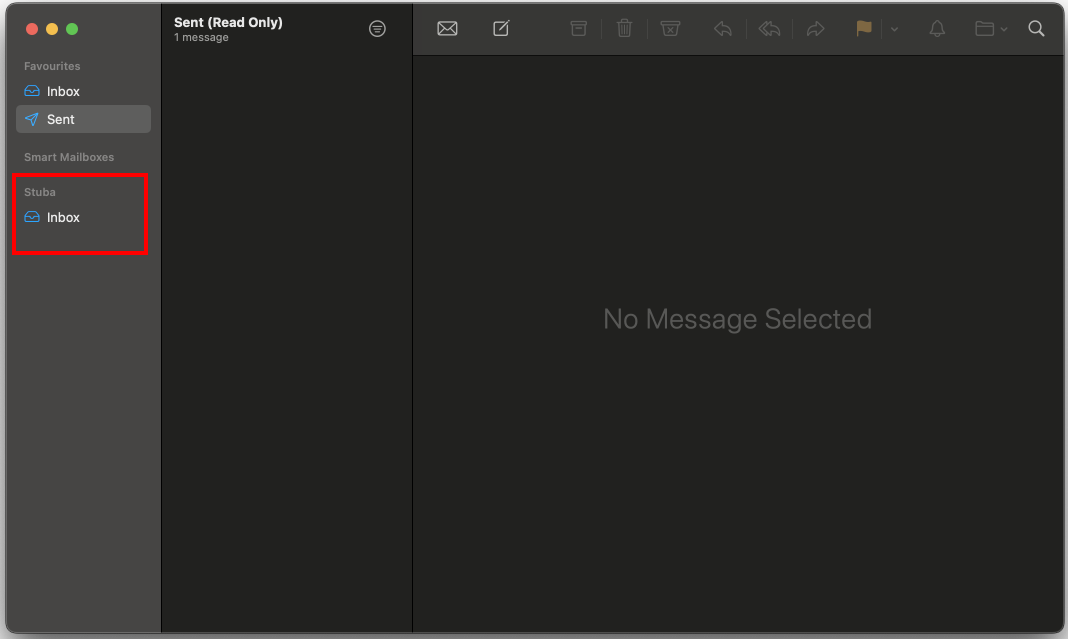Viewport: 1068px width, 639px height.
Task: Click the Get New Mail envelope icon
Action: [x=447, y=29]
